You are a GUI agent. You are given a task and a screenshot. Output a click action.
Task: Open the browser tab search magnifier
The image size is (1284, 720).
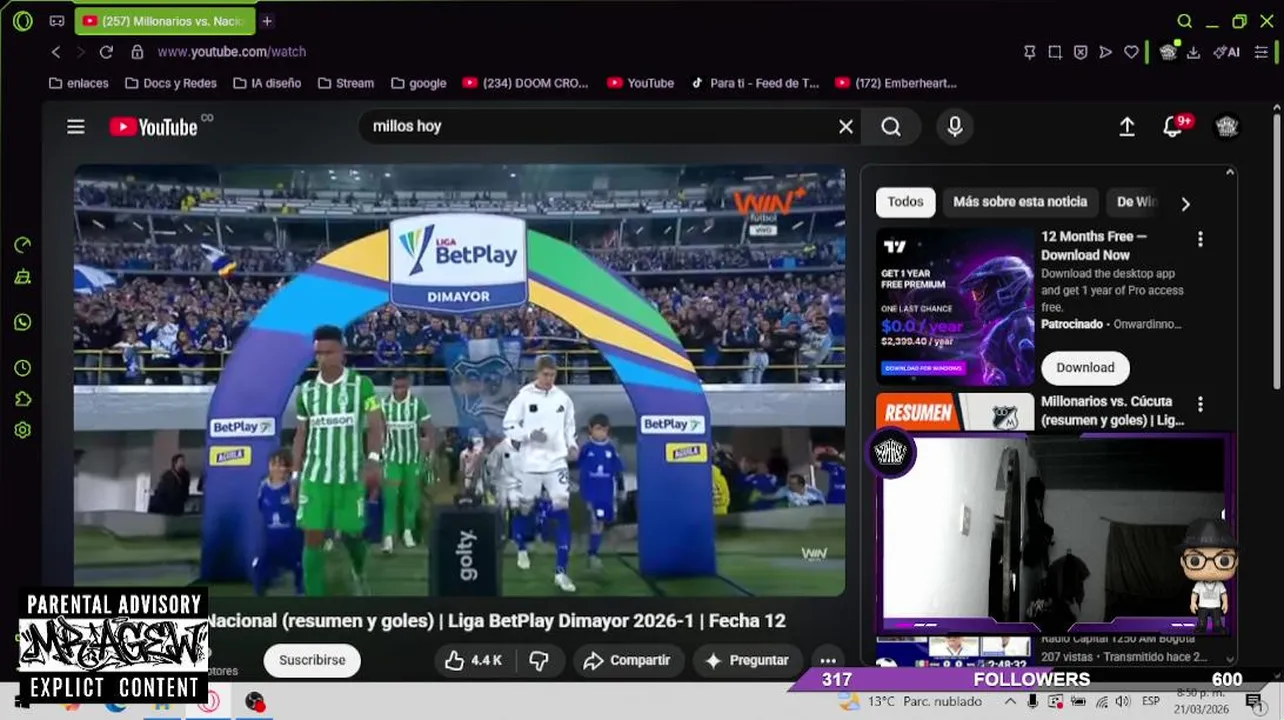[x=1184, y=21]
